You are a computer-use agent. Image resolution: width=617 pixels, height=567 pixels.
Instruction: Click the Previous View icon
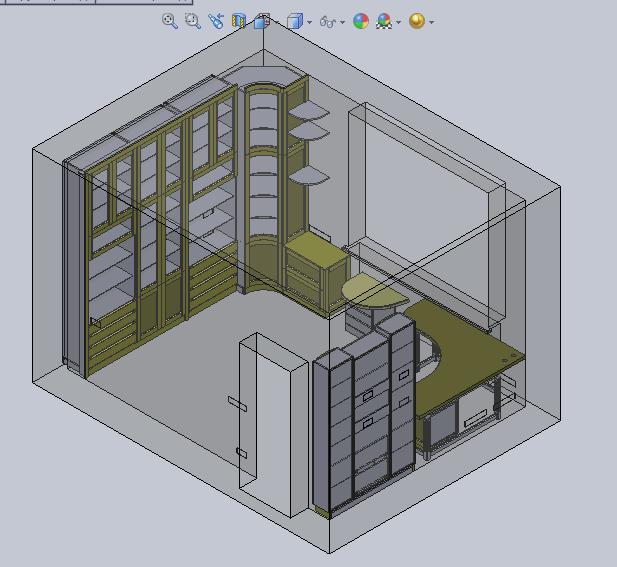coord(216,21)
